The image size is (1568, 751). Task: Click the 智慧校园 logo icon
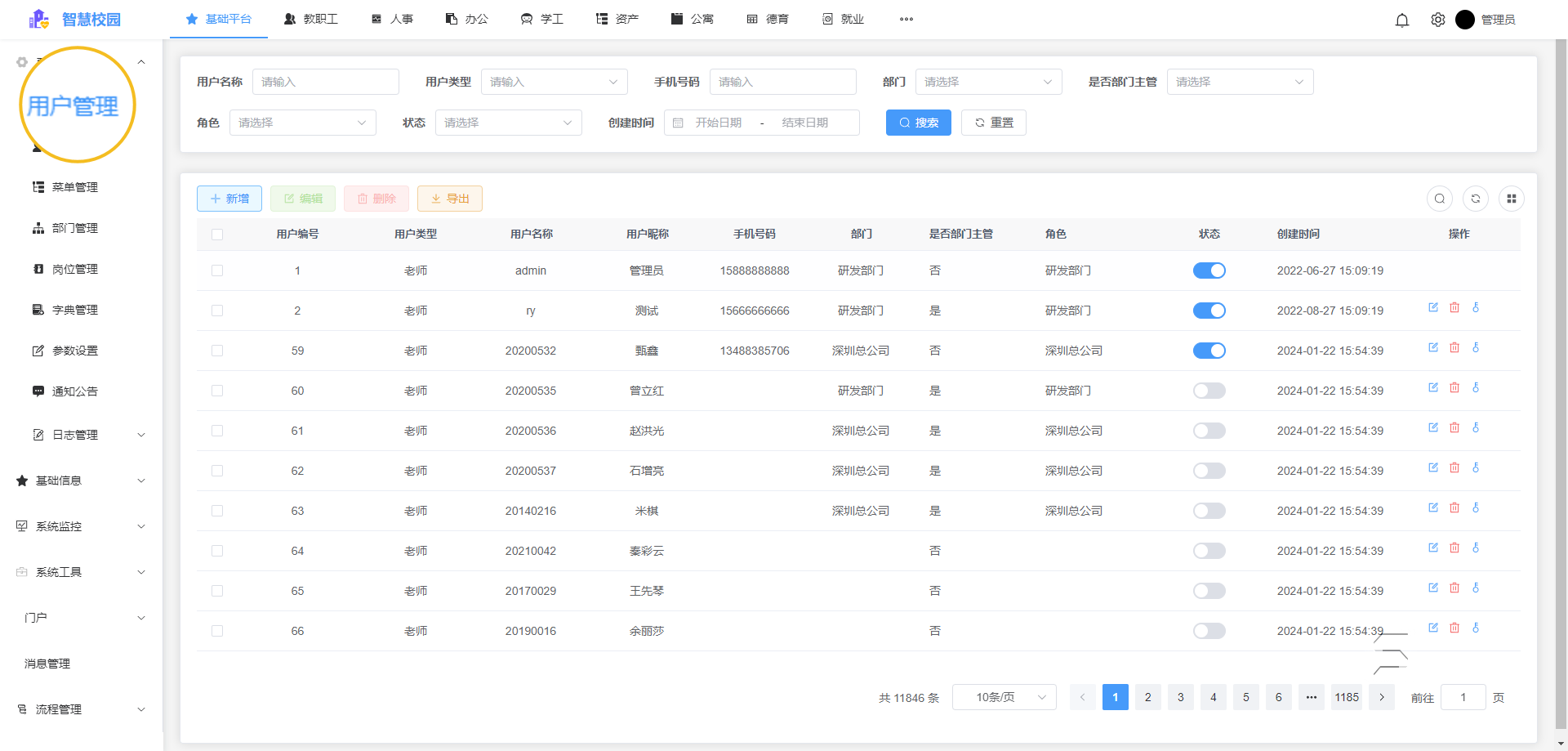[x=38, y=19]
